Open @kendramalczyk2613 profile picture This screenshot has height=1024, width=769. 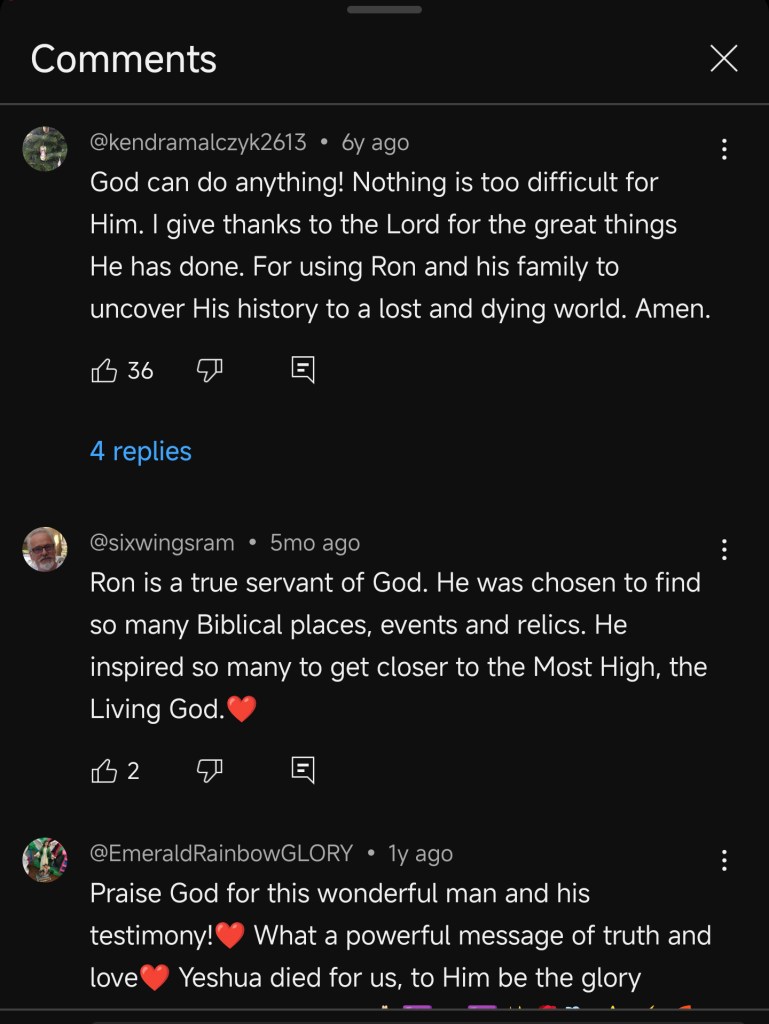(x=45, y=149)
